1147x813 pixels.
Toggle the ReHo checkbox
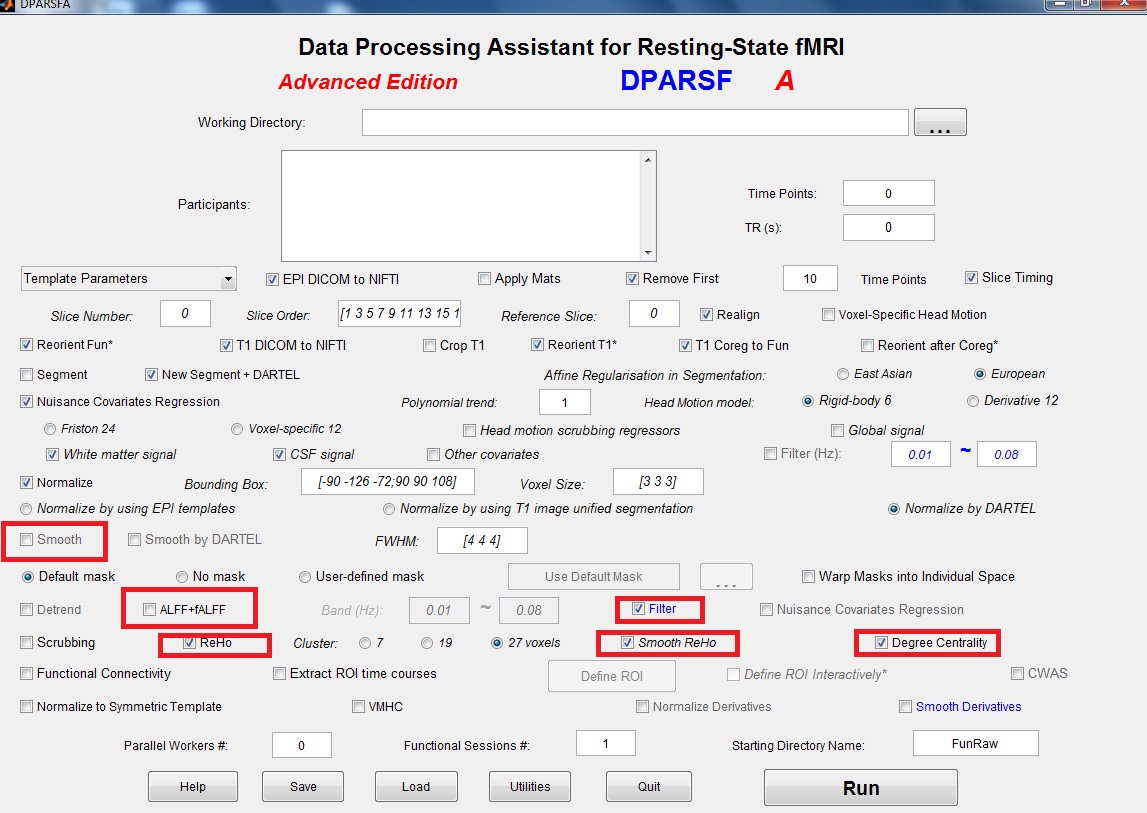[189, 642]
